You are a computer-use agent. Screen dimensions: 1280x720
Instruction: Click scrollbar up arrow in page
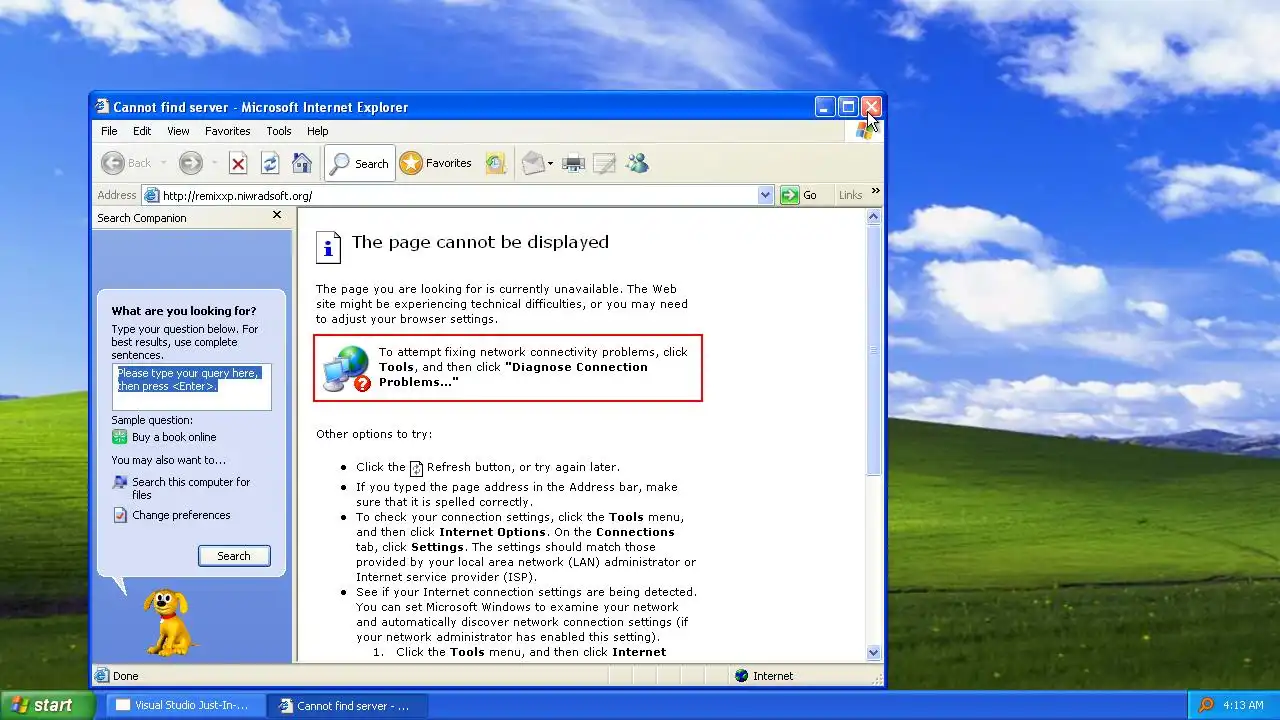click(874, 216)
